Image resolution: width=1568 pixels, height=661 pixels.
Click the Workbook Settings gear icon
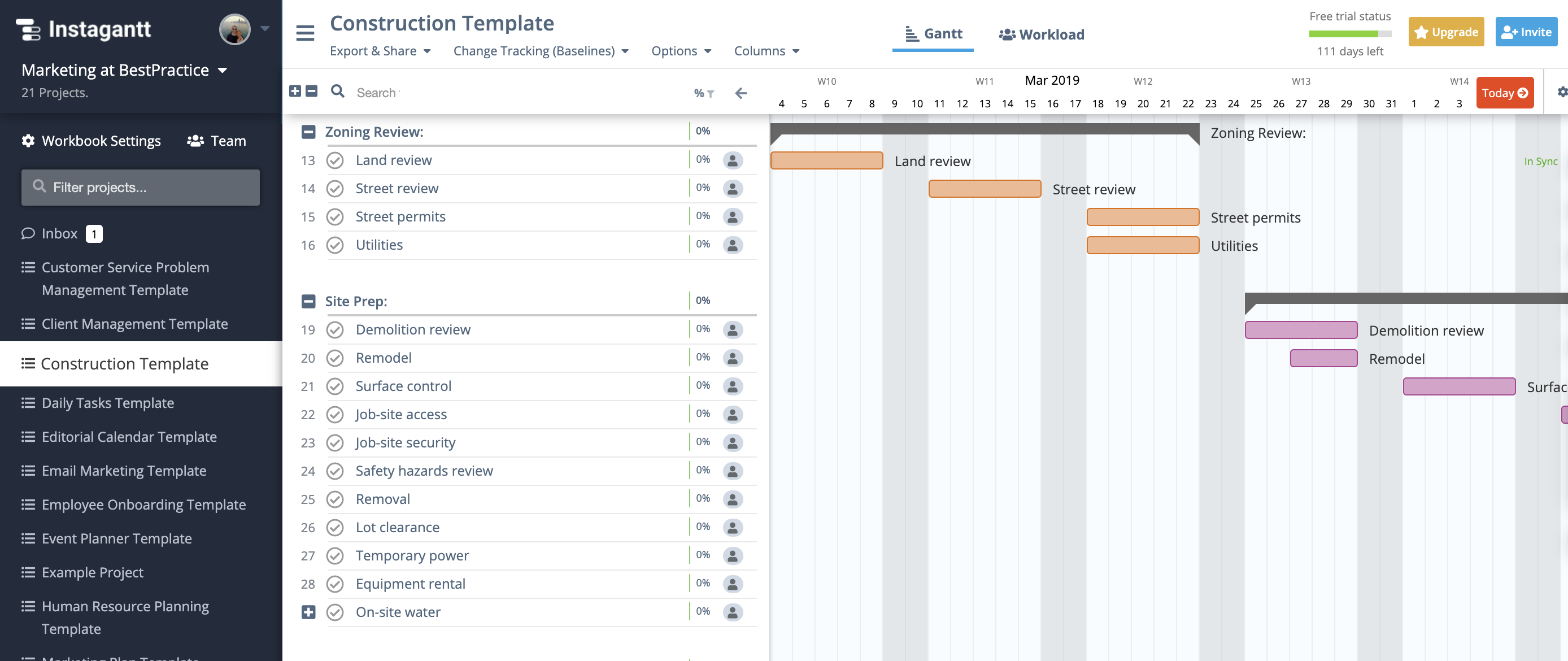click(x=28, y=140)
